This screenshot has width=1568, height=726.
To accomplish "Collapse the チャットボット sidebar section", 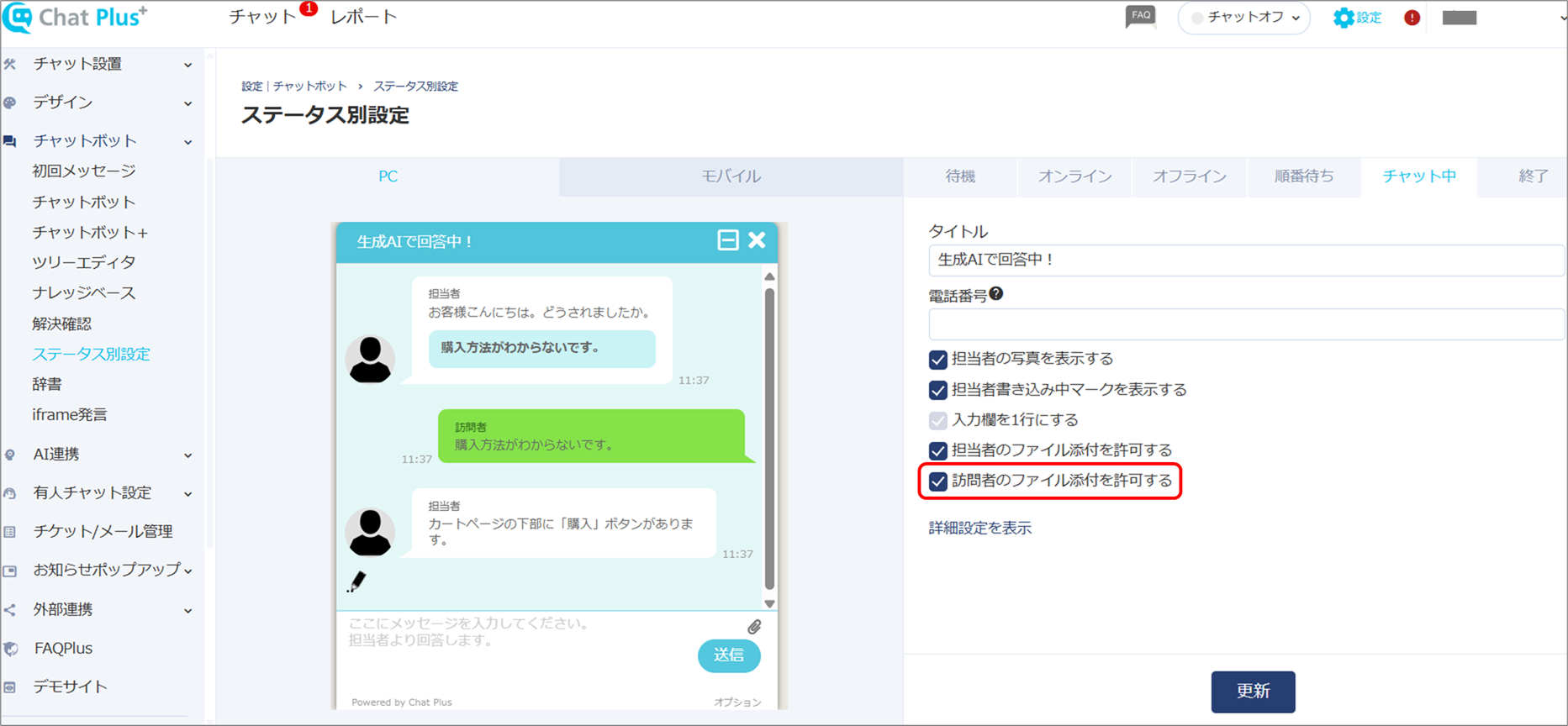I will (x=188, y=142).
